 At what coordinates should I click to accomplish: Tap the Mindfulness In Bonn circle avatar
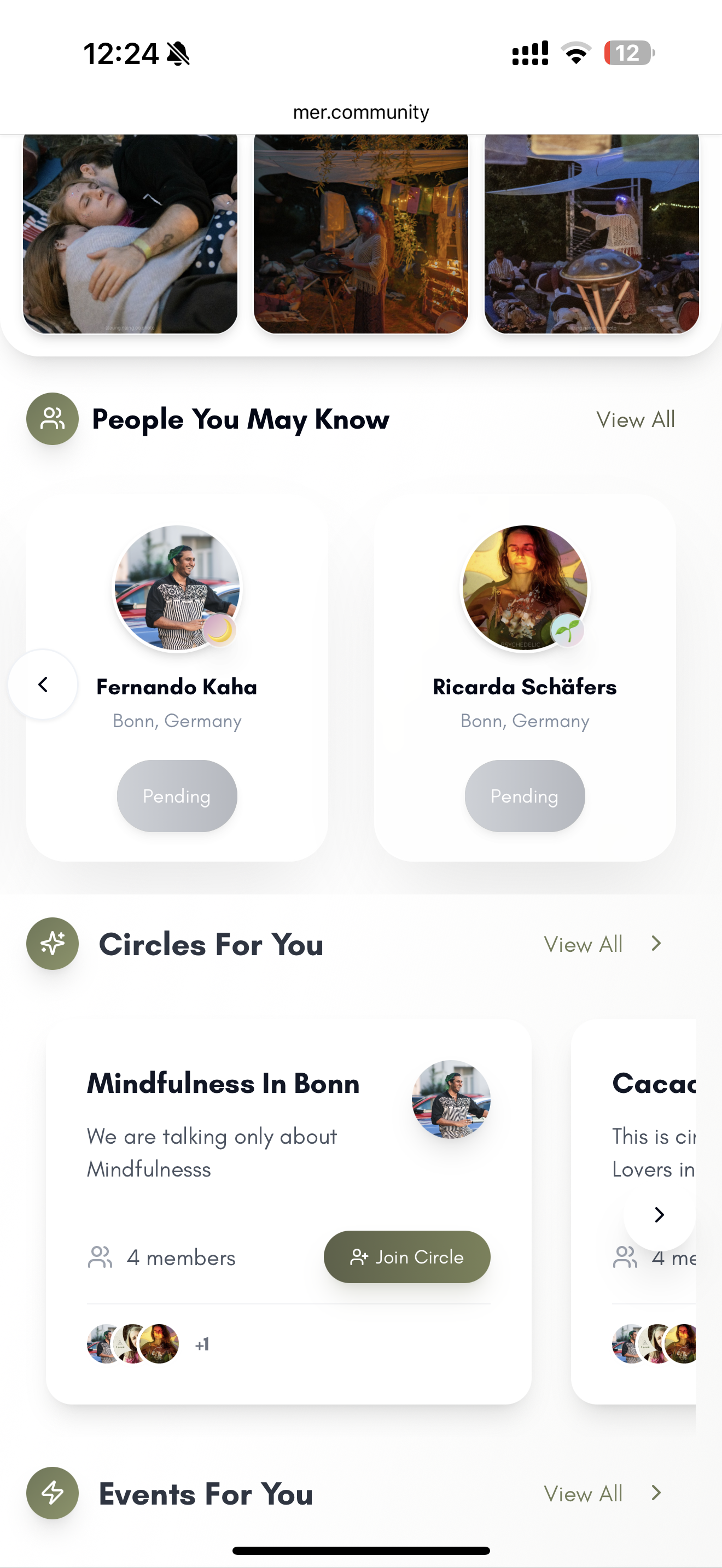(x=451, y=1099)
